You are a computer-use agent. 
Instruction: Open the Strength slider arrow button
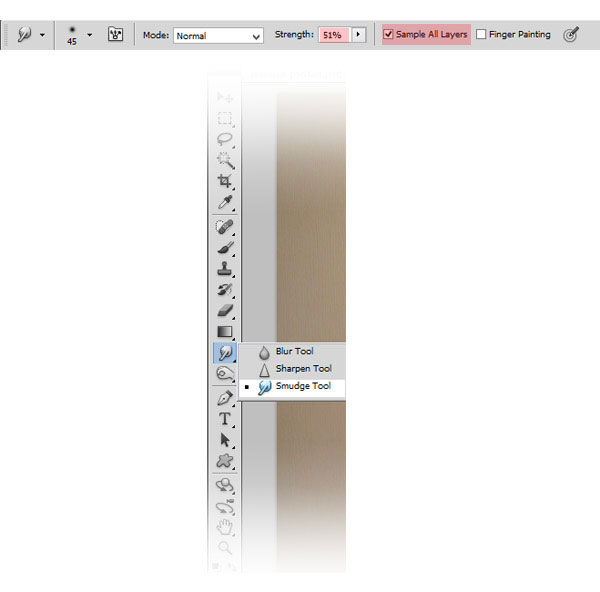[359, 35]
